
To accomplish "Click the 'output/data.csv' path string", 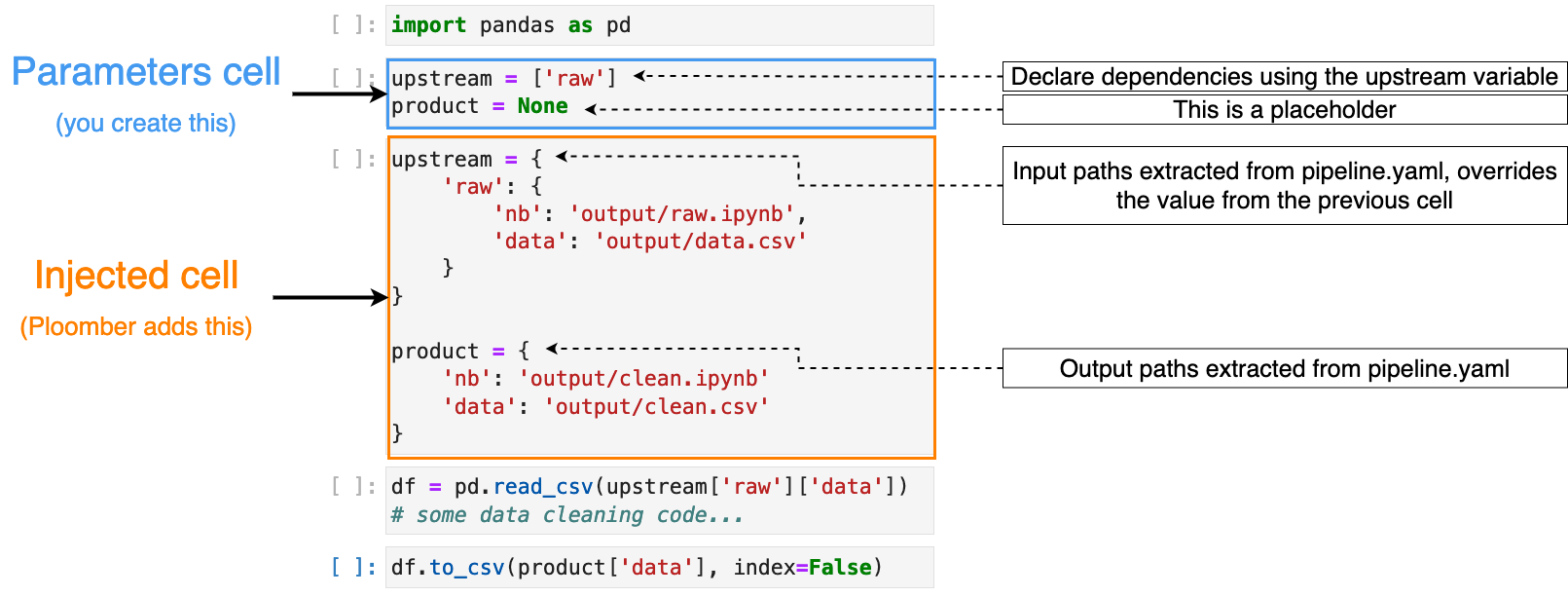I will tap(701, 241).
